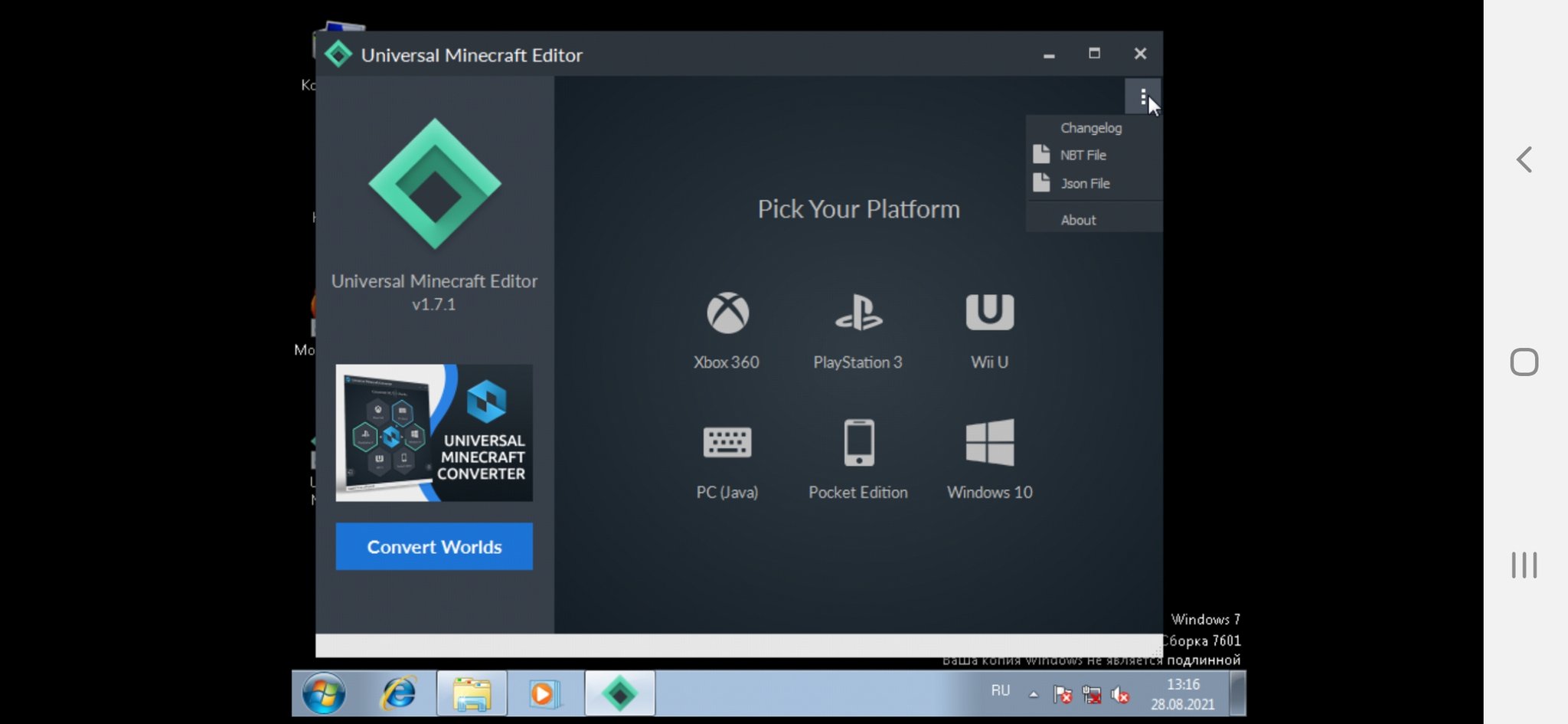Tap the Android back arrow
The height and width of the screenshot is (724, 1568).
1524,159
